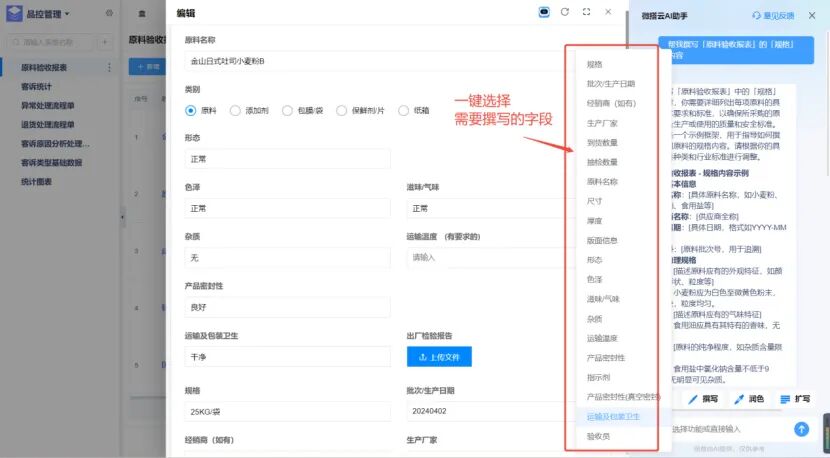Screen dimensions: 830x458
Task: Select the 包膜/袋 radio button
Action: 287,111
